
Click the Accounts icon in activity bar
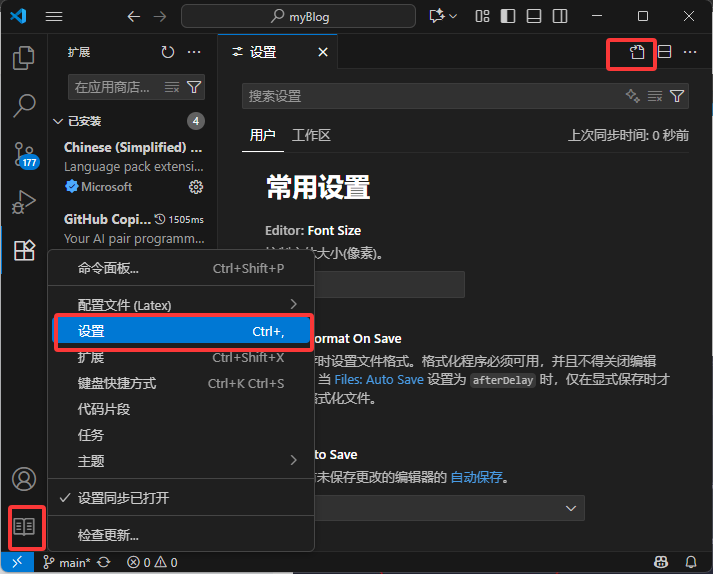tap(23, 479)
